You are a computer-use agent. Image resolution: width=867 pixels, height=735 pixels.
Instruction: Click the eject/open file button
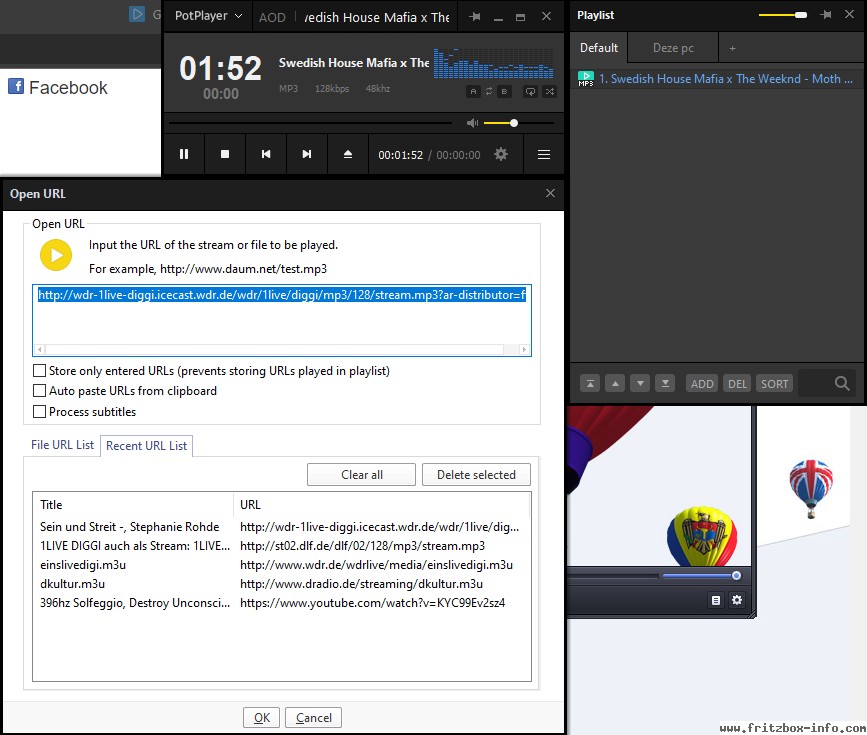click(348, 154)
